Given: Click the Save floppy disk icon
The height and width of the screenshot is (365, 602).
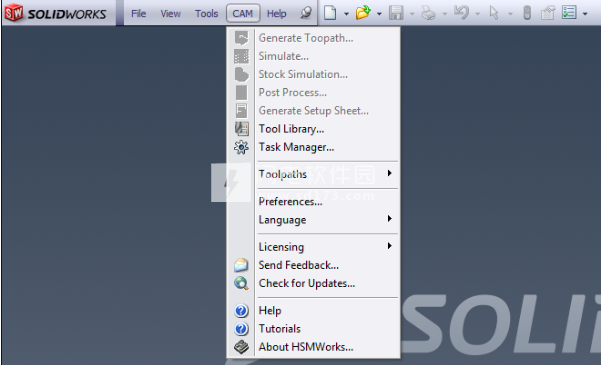Looking at the screenshot, I should 396,13.
